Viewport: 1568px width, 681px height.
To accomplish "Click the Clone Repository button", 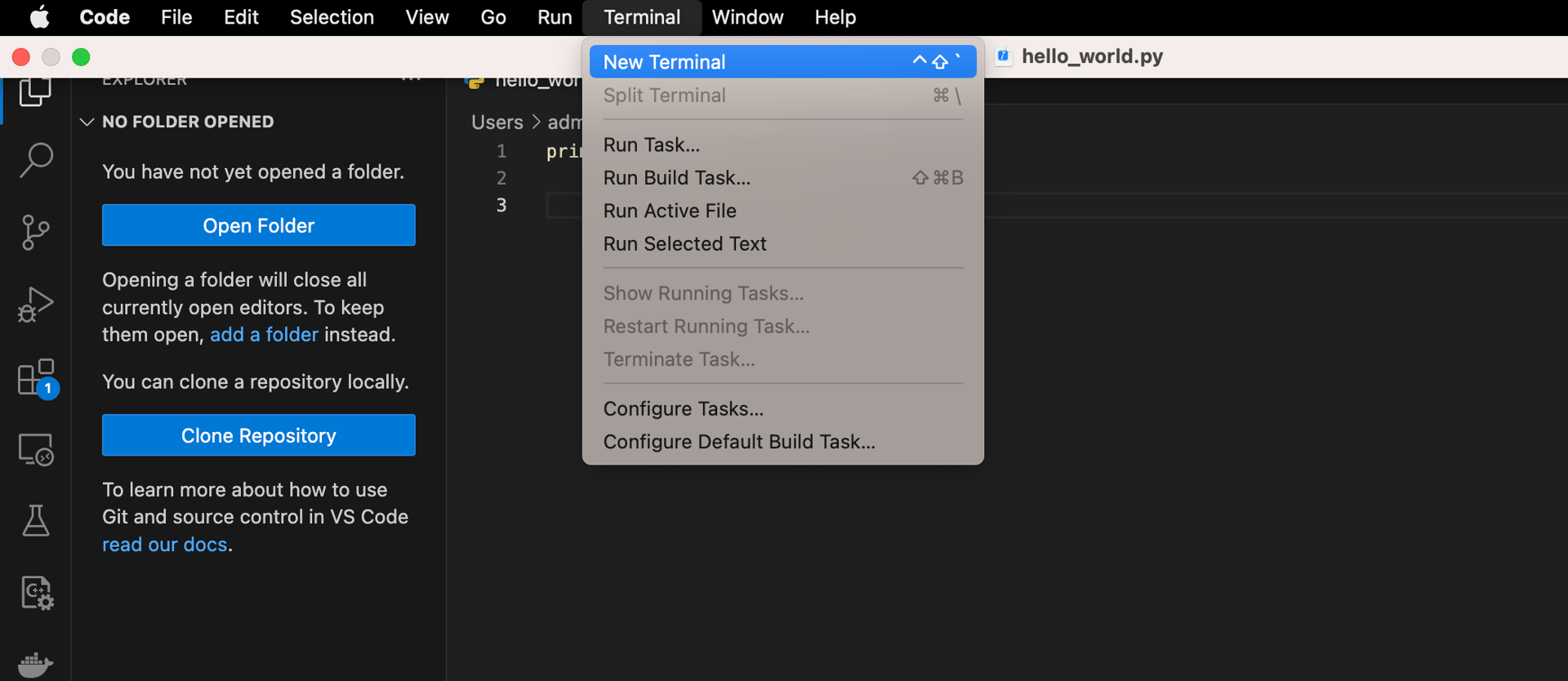I will [258, 435].
